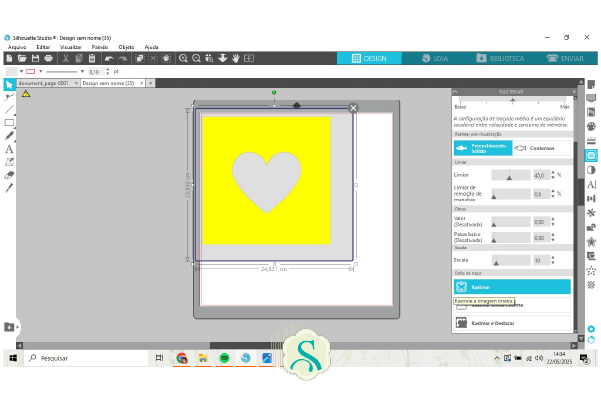Select the Freehand pencil tool
The image size is (601, 400).
click(x=9, y=136)
